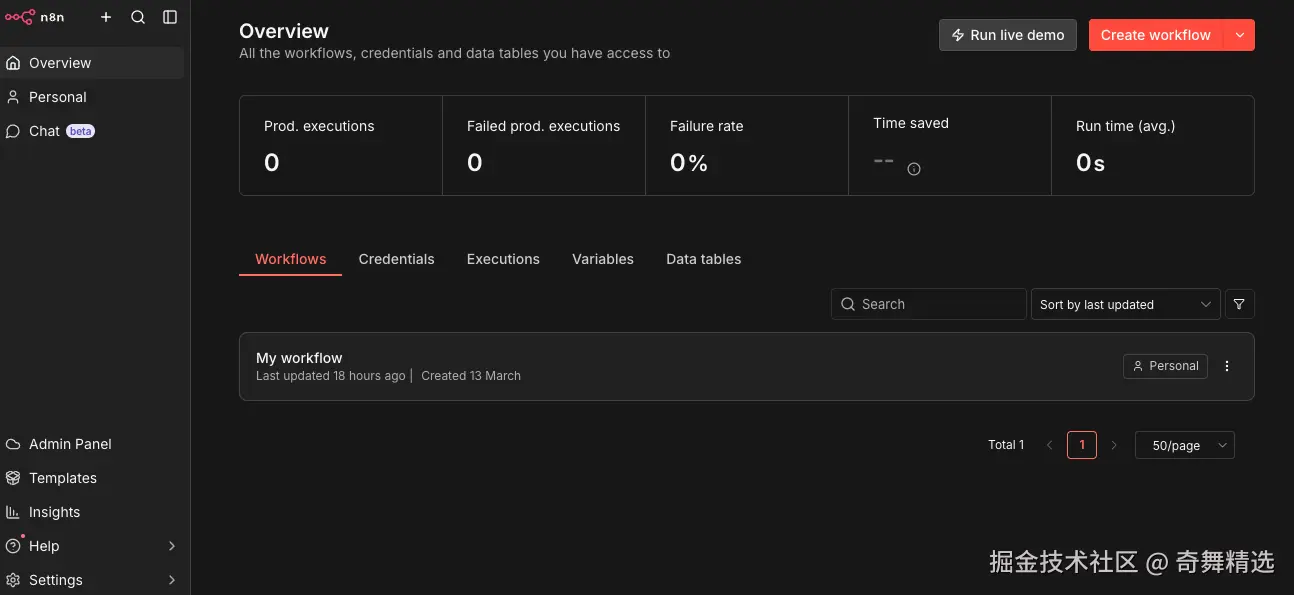Switch to the Credentials tab
Screen dimensions: 1294x595
pos(396,259)
